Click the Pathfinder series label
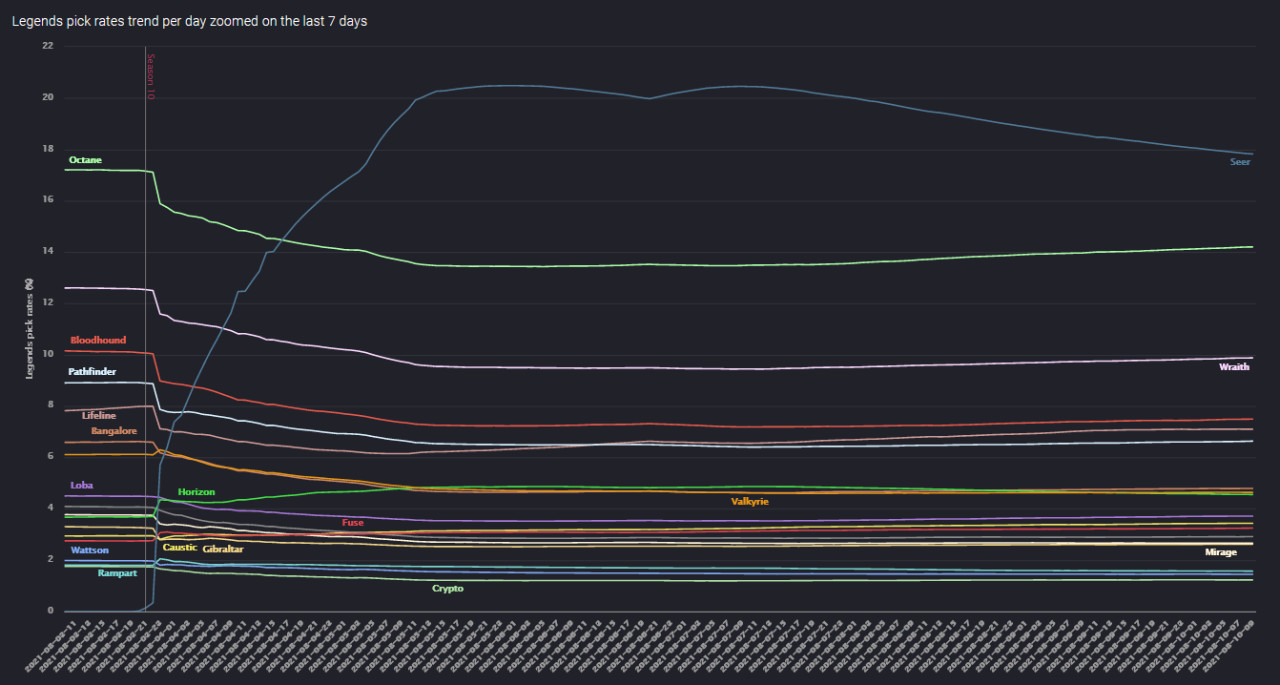Image resolution: width=1280 pixels, height=685 pixels. [x=92, y=371]
